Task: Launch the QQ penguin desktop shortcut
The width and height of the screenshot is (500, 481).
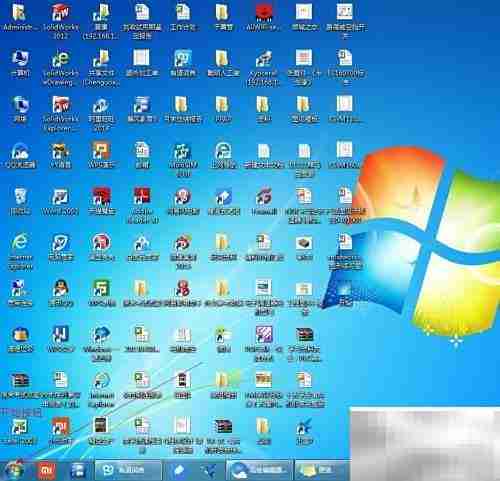Action: pyautogui.click(x=61, y=293)
